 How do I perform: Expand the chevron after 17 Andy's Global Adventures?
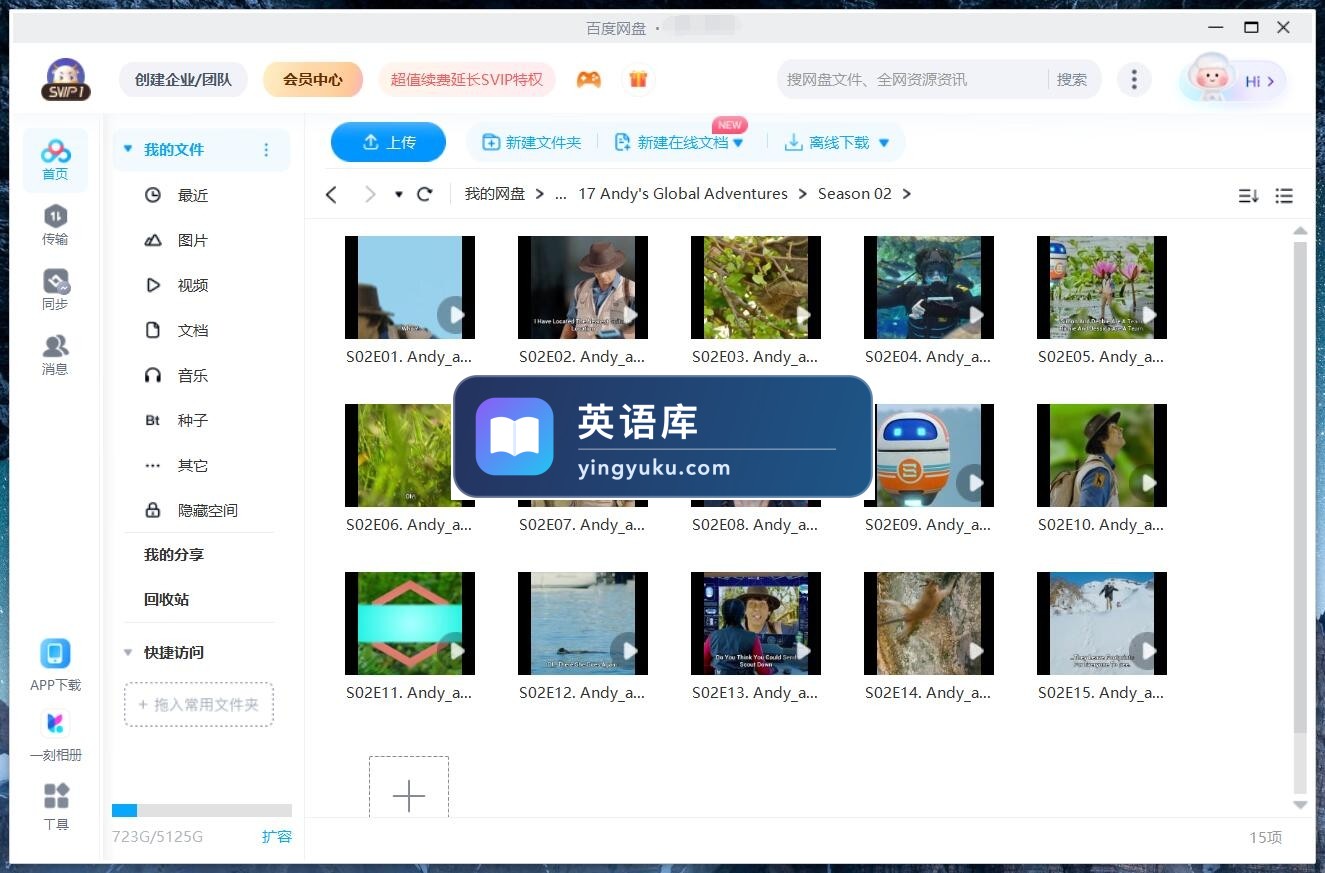click(803, 194)
